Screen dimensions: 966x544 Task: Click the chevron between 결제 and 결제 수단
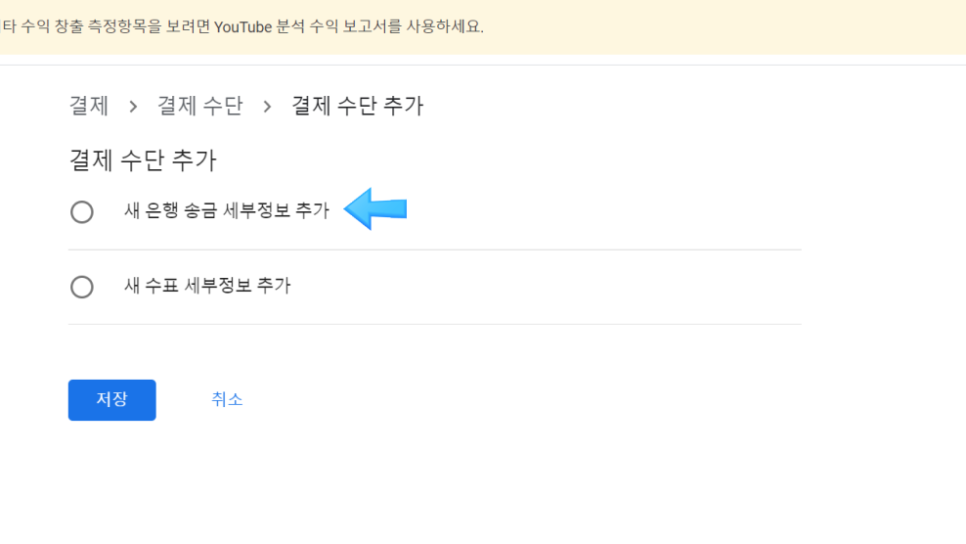[x=133, y=107]
